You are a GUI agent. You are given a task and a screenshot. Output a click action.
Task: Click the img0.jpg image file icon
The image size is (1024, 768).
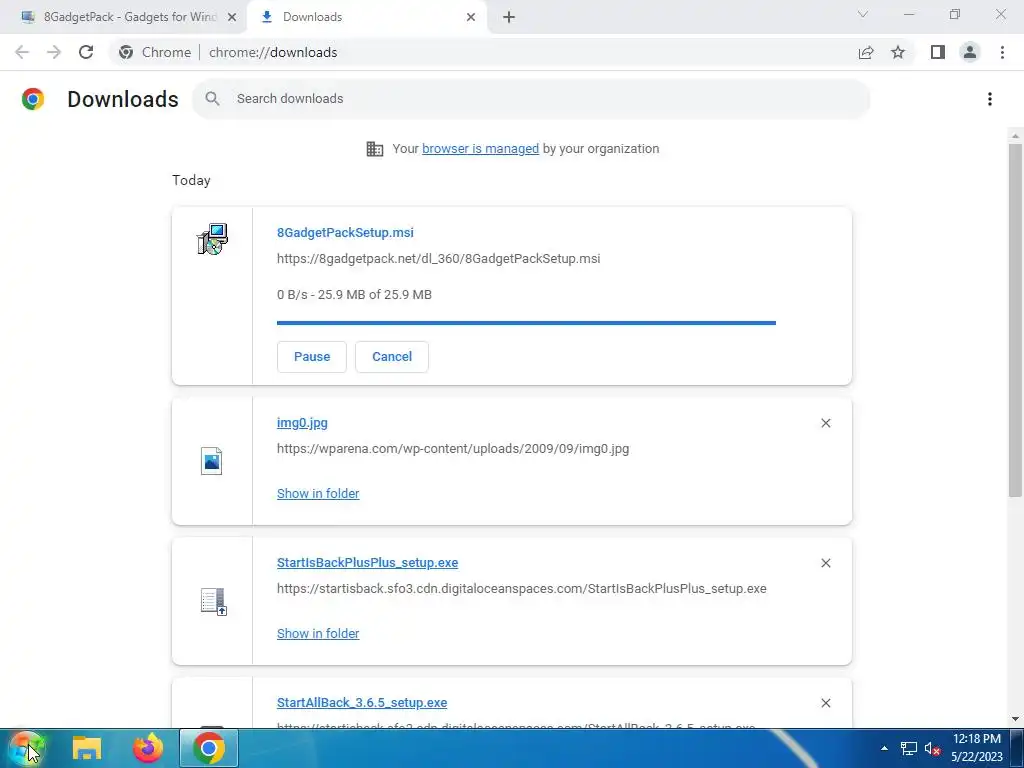(x=212, y=461)
